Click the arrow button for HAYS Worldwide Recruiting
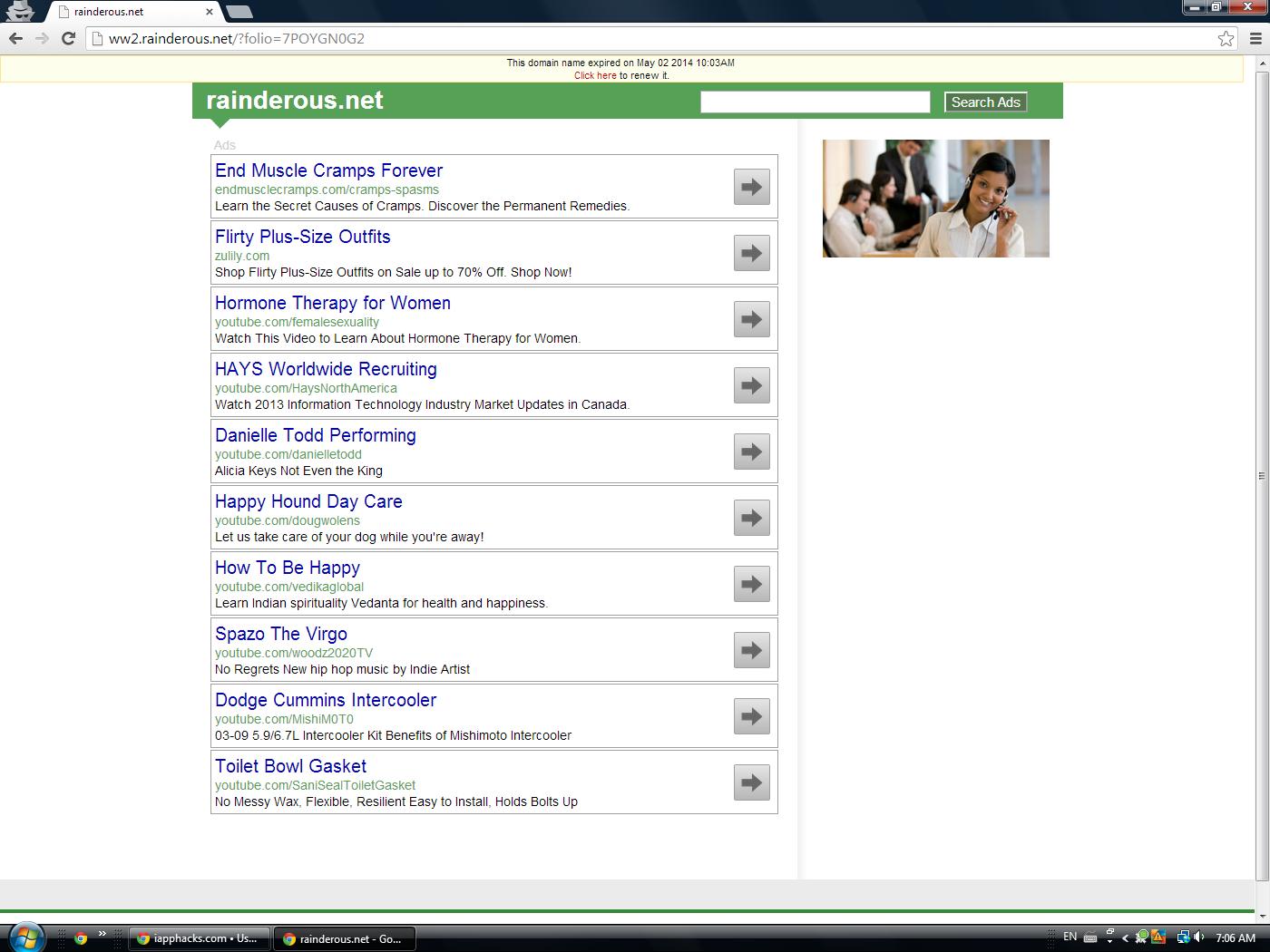 tap(751, 385)
